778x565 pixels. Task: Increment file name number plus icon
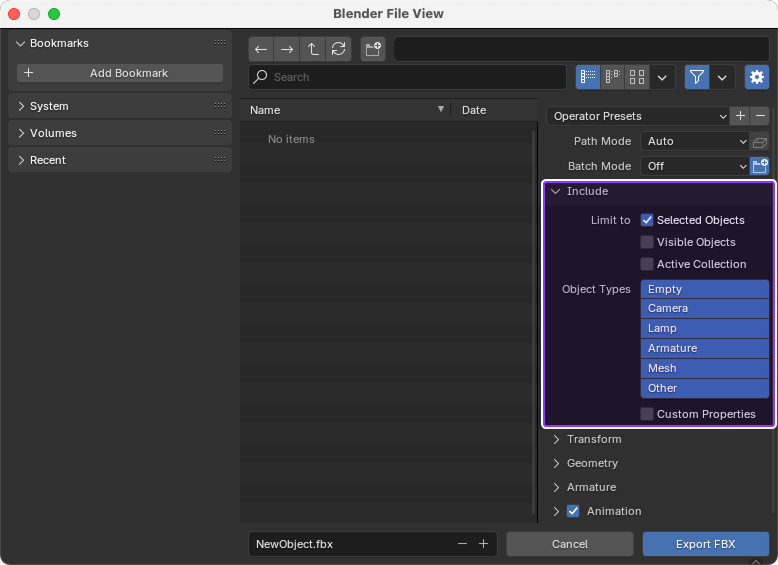pyautogui.click(x=483, y=544)
